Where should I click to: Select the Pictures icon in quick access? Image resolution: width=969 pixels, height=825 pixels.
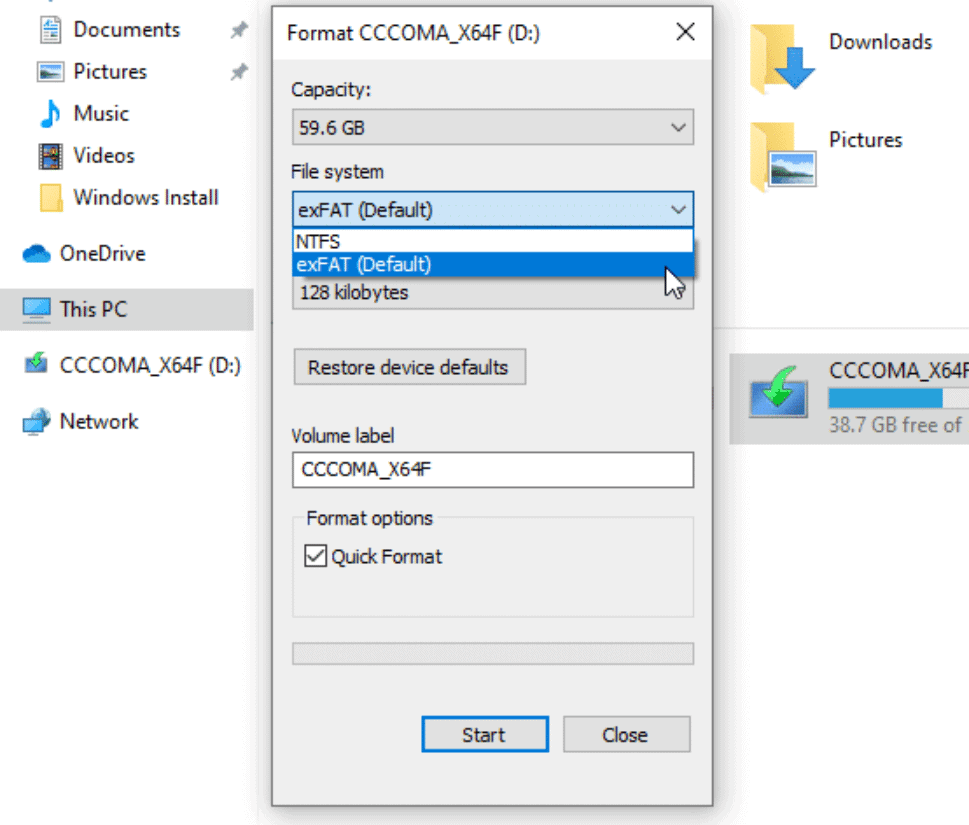coord(50,72)
